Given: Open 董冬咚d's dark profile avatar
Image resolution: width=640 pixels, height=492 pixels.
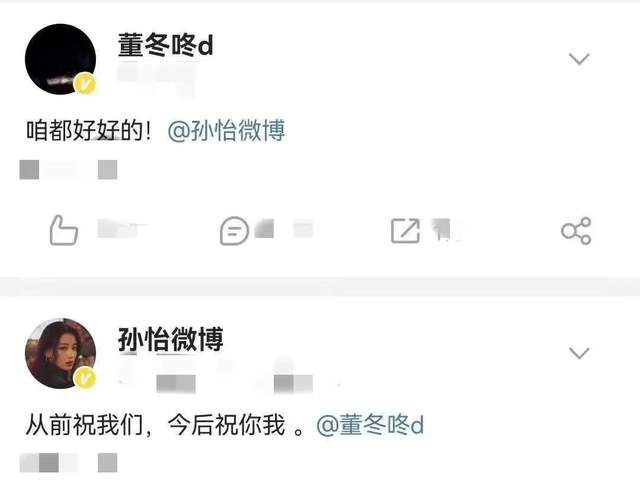Looking at the screenshot, I should click(60, 59).
